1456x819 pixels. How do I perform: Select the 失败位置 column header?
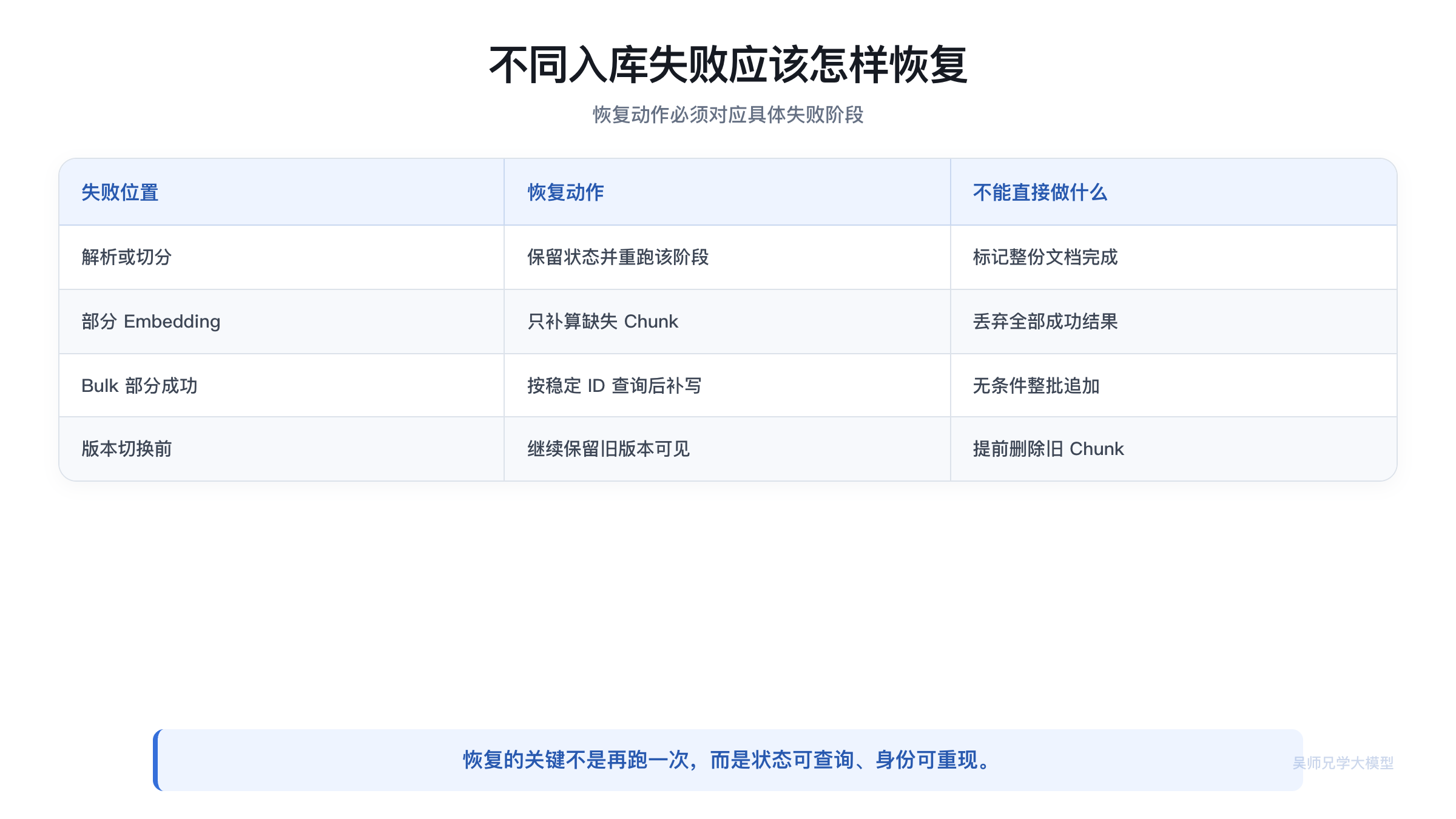click(x=281, y=192)
